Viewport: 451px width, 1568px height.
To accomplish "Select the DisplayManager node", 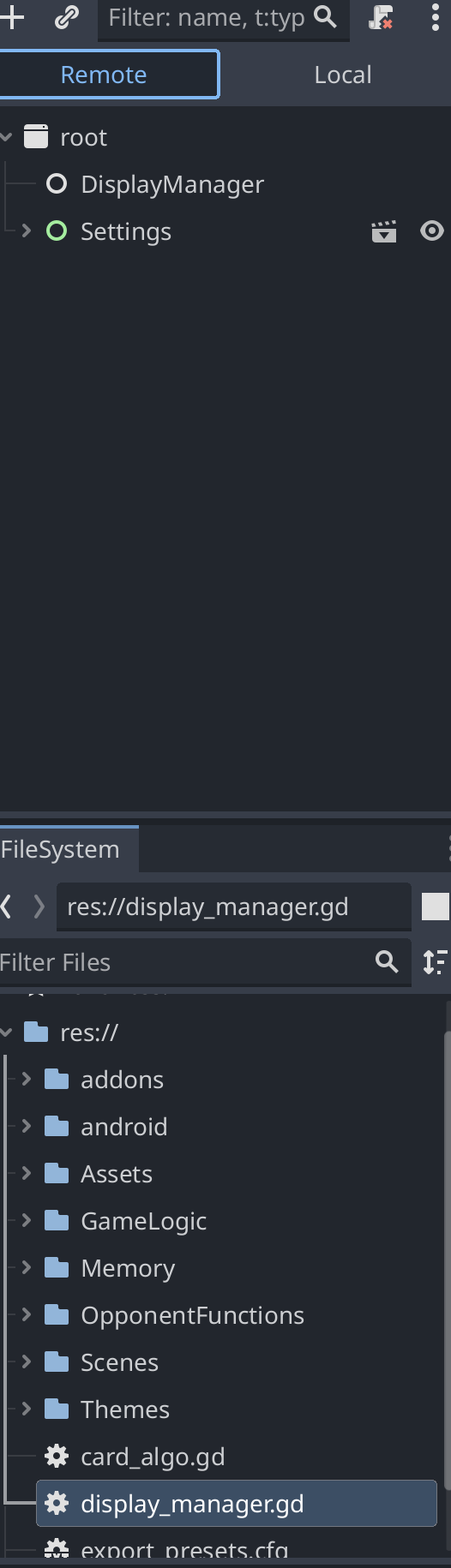I will pos(171,184).
